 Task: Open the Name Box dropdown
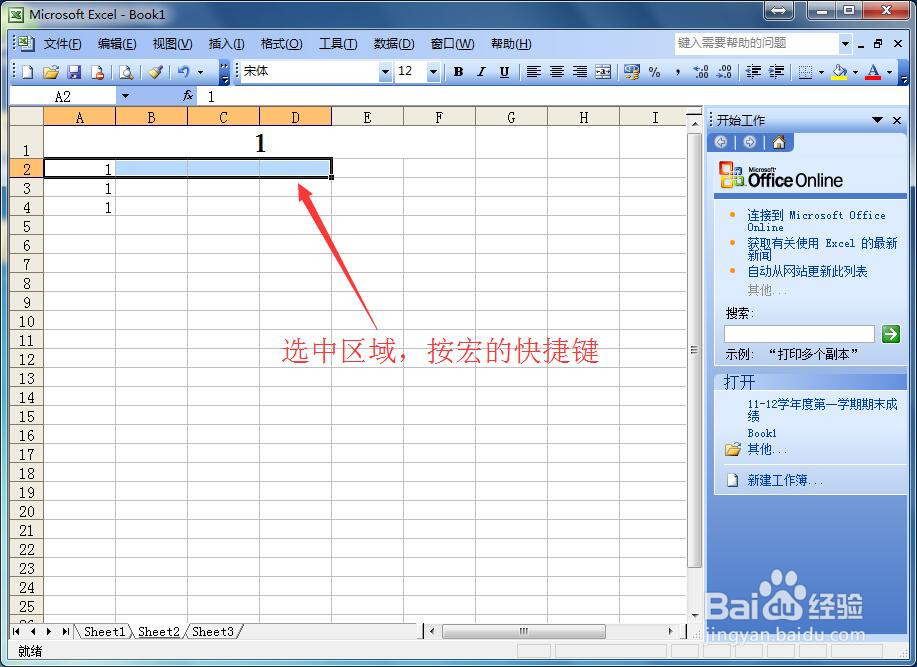[125, 96]
